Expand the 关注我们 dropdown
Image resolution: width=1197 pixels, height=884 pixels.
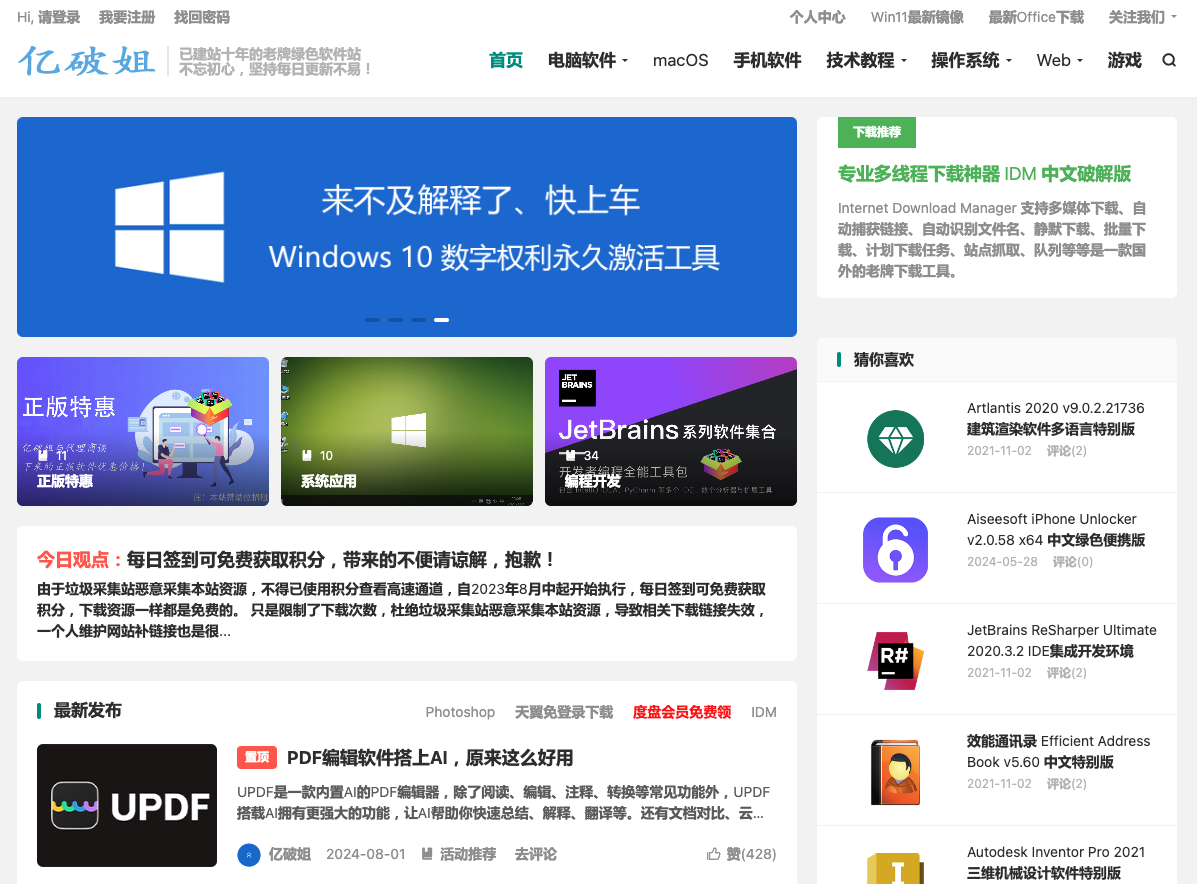[1142, 17]
